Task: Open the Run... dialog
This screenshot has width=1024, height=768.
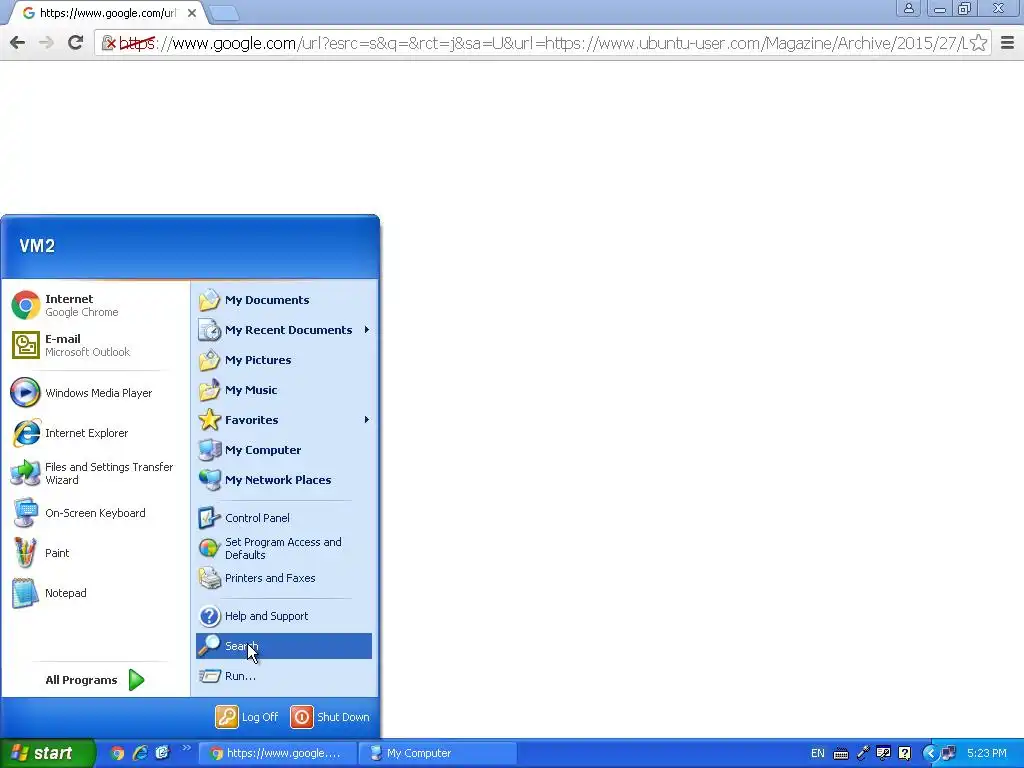Action: pos(284,676)
